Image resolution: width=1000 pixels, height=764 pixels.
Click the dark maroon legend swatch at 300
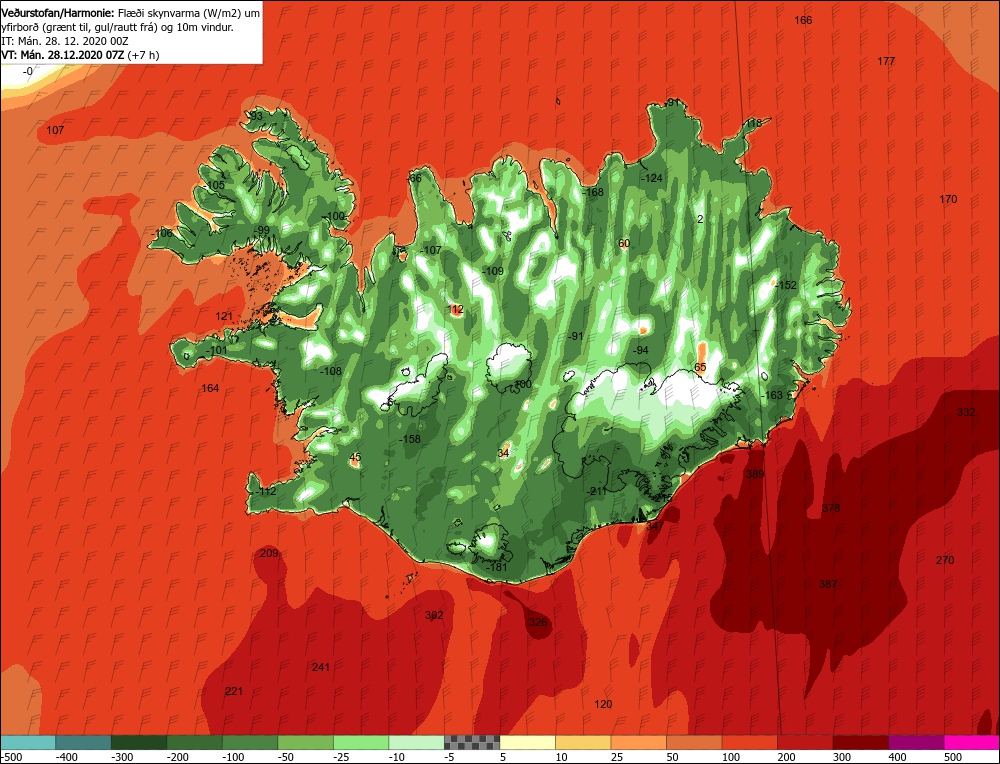point(860,742)
